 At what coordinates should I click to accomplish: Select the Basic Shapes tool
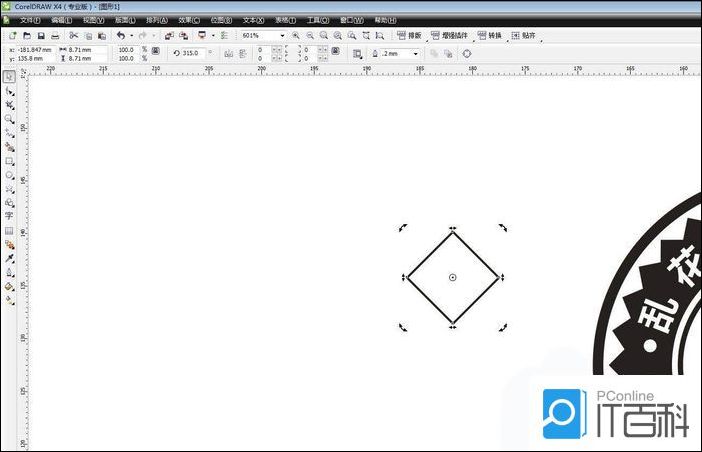(x=9, y=203)
